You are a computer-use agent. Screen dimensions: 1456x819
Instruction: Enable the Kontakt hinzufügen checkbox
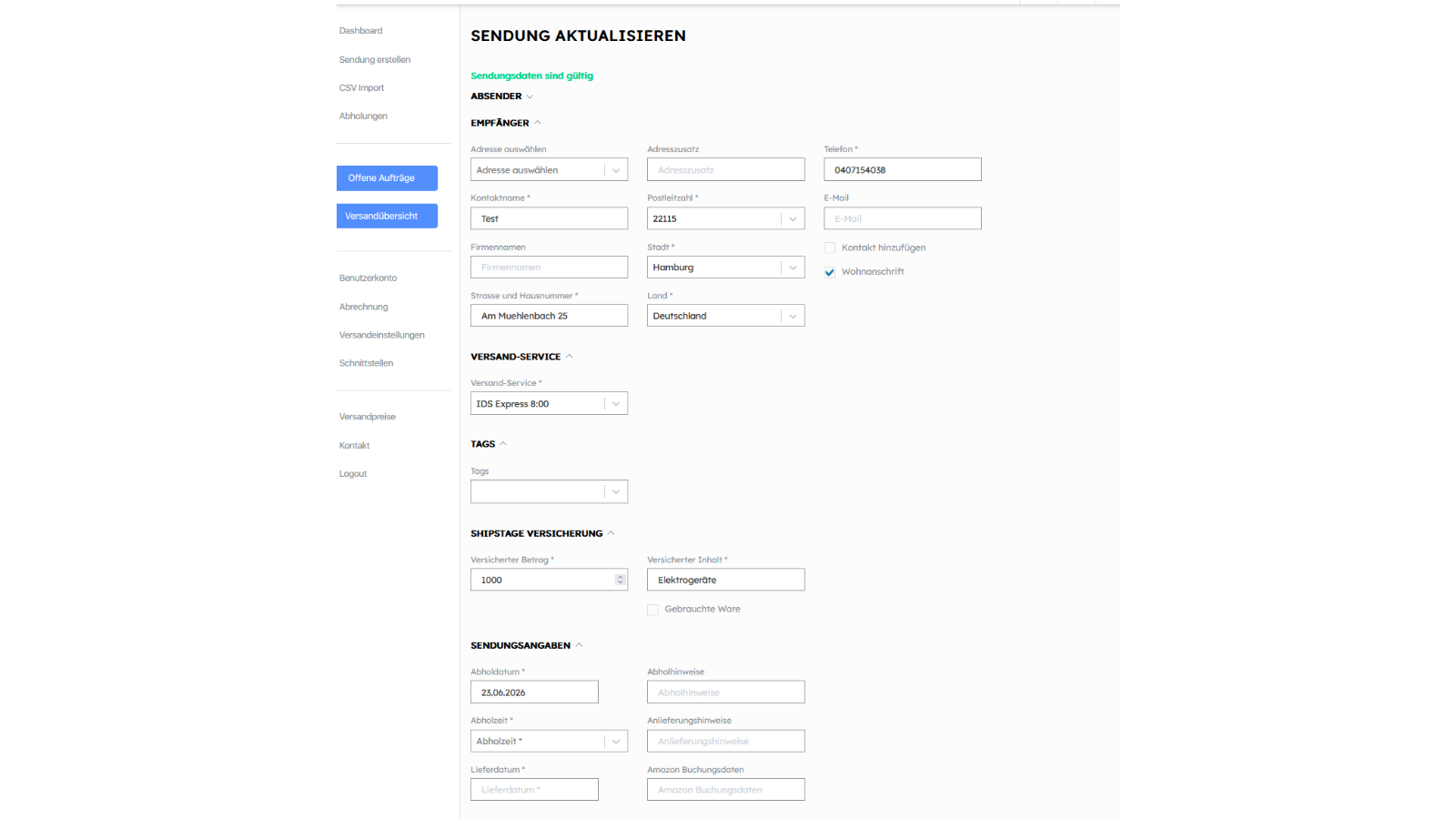click(x=830, y=248)
